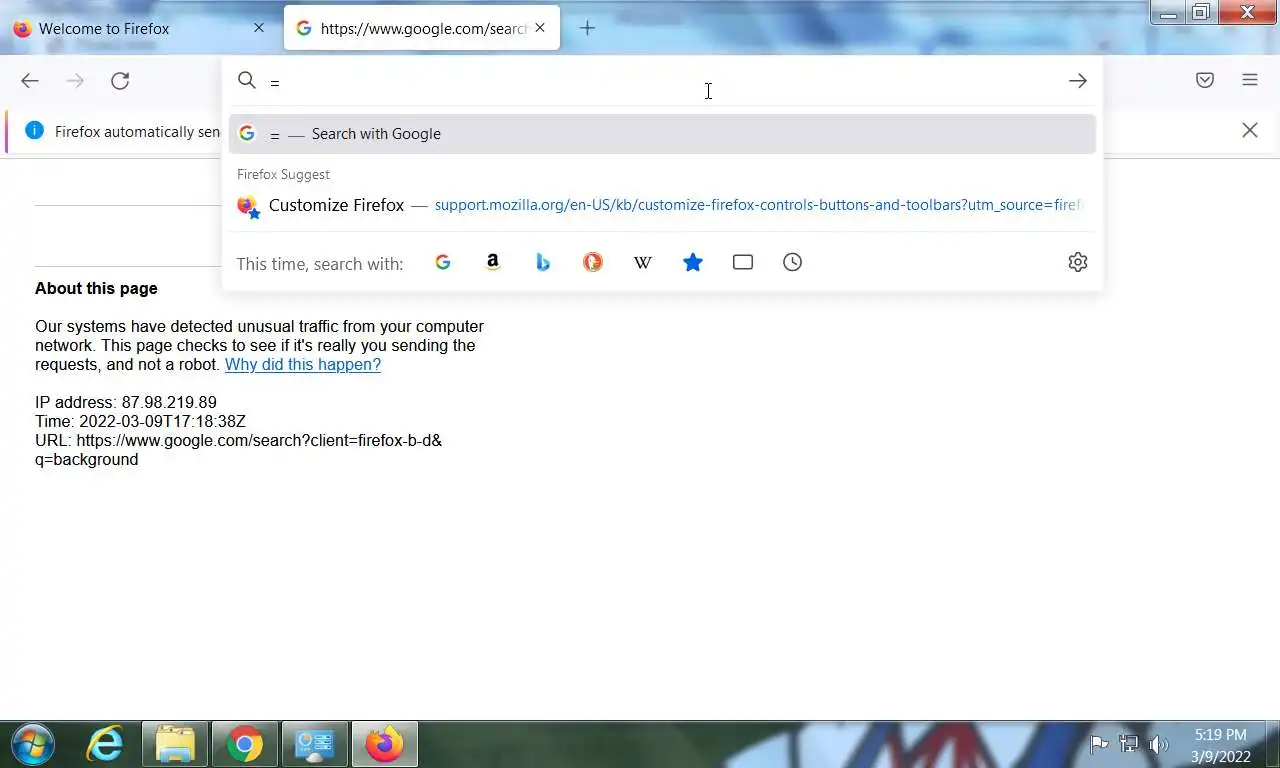Switch to Welcome to Firefox tab
The height and width of the screenshot is (768, 1280).
click(140, 28)
